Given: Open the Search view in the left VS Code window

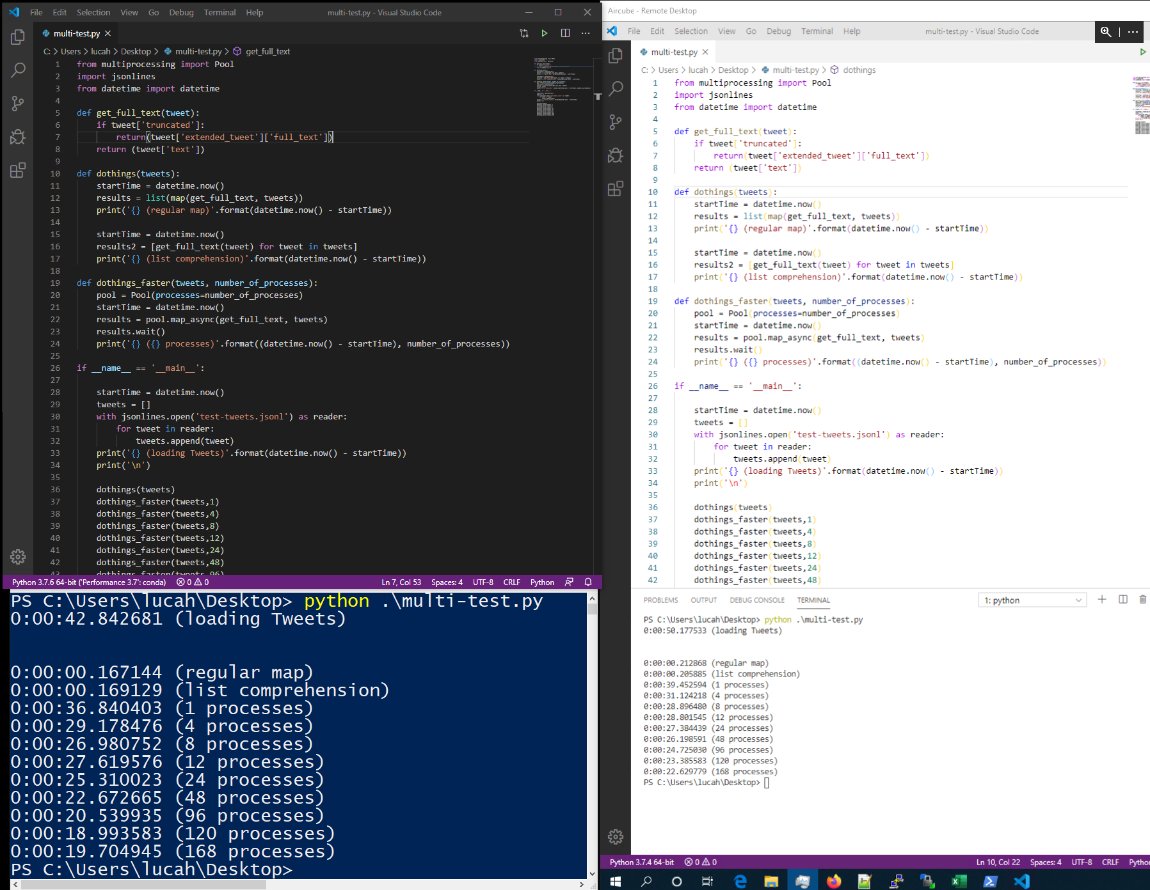Looking at the screenshot, I should [x=16, y=70].
